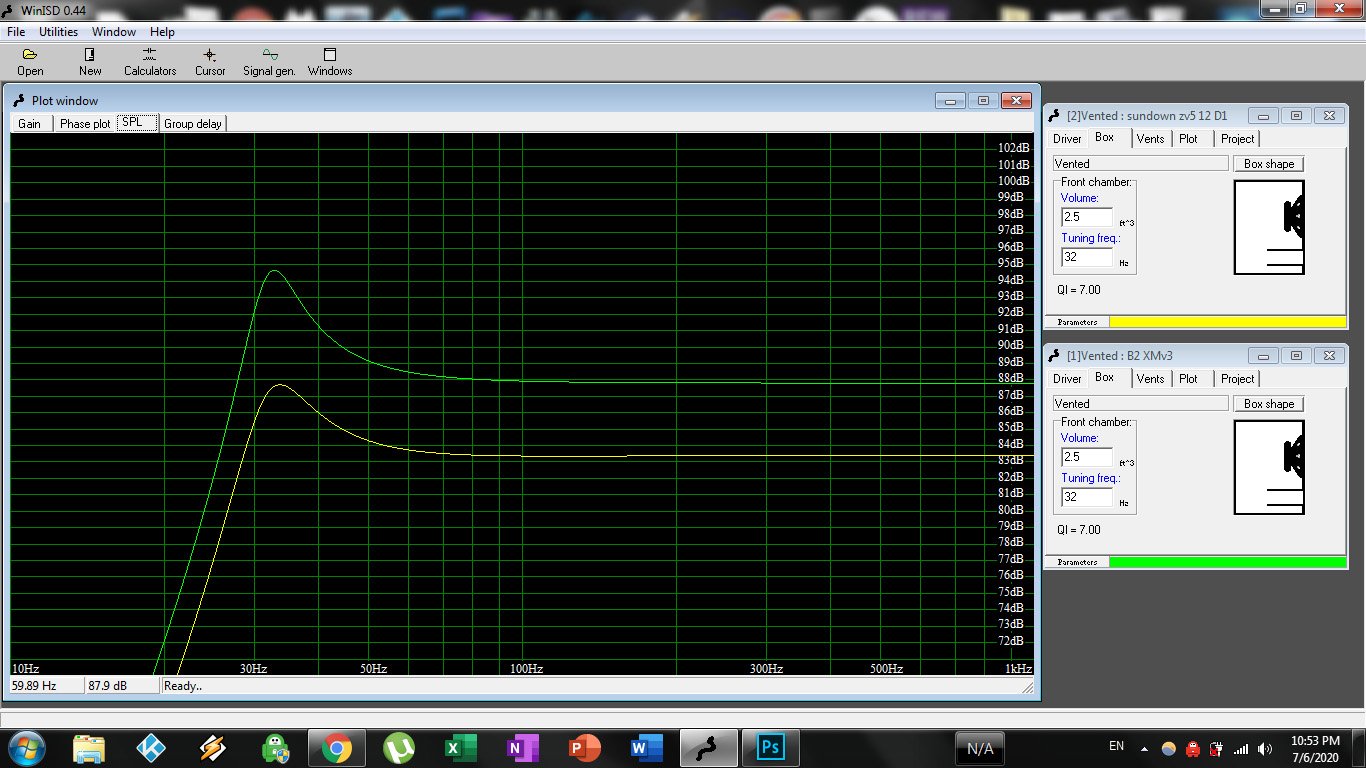
Task: Click Vented box type field in sundown zv5 window
Action: pyautogui.click(x=1140, y=164)
